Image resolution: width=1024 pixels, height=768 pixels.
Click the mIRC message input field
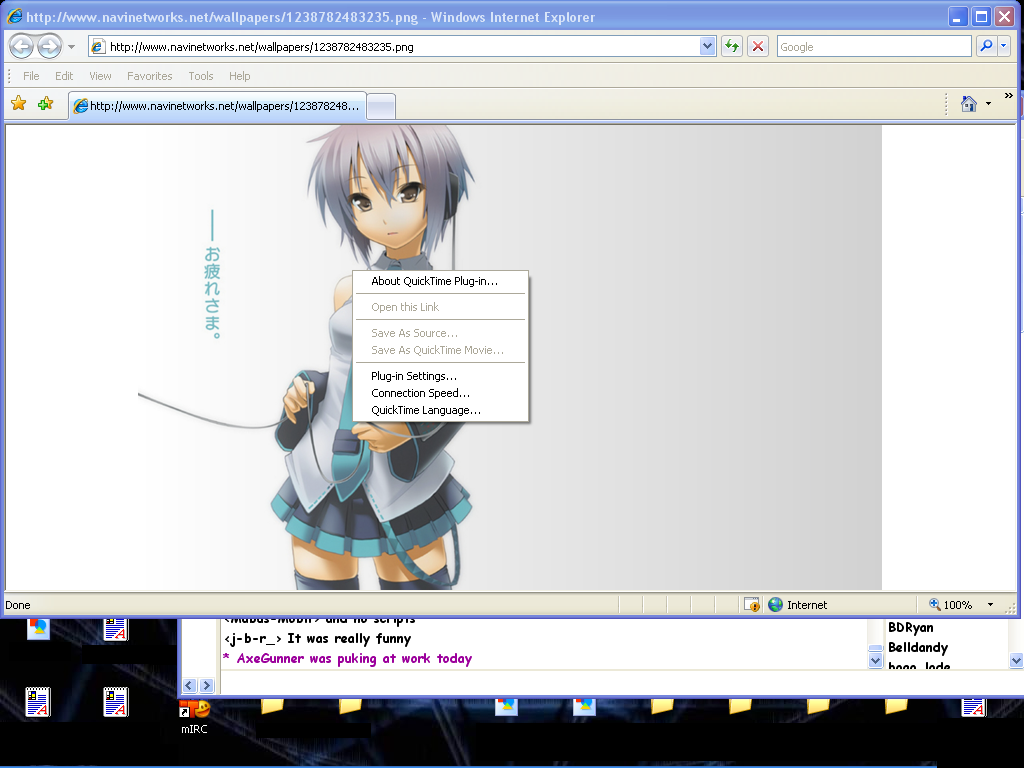620,683
